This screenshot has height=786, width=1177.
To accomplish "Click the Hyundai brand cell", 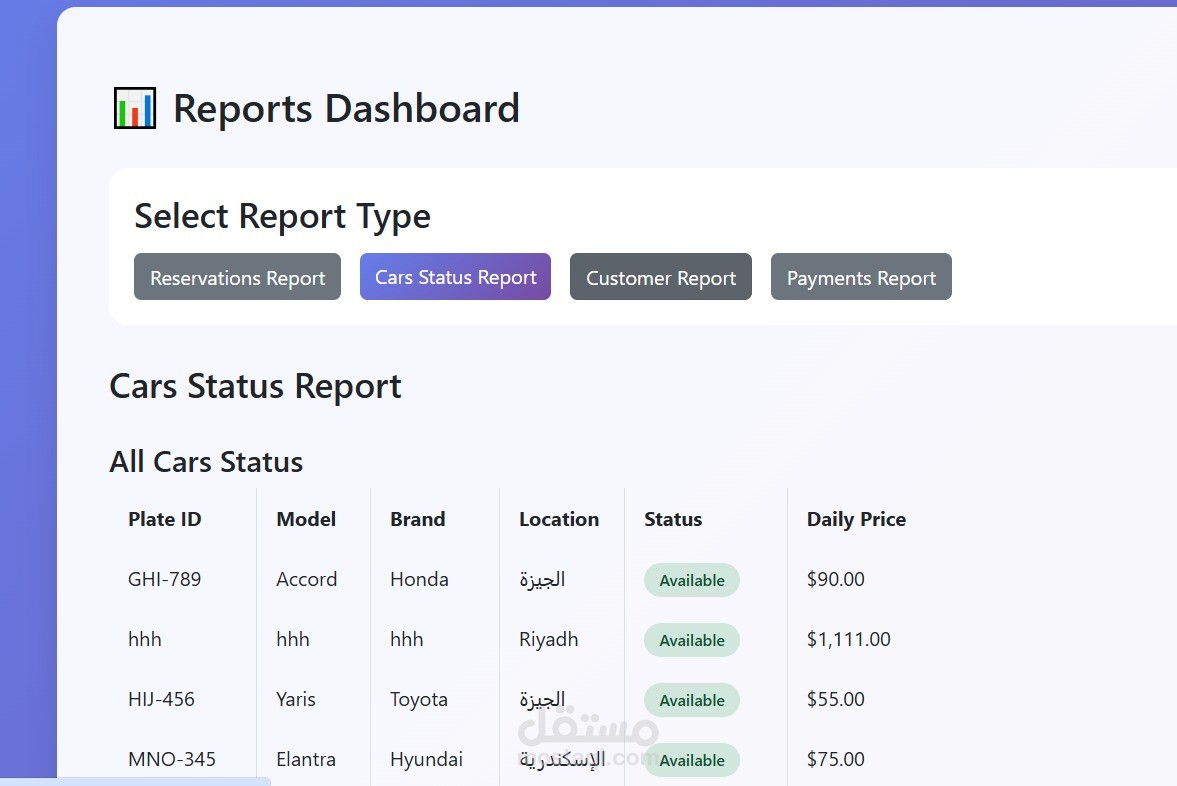I will [x=426, y=759].
